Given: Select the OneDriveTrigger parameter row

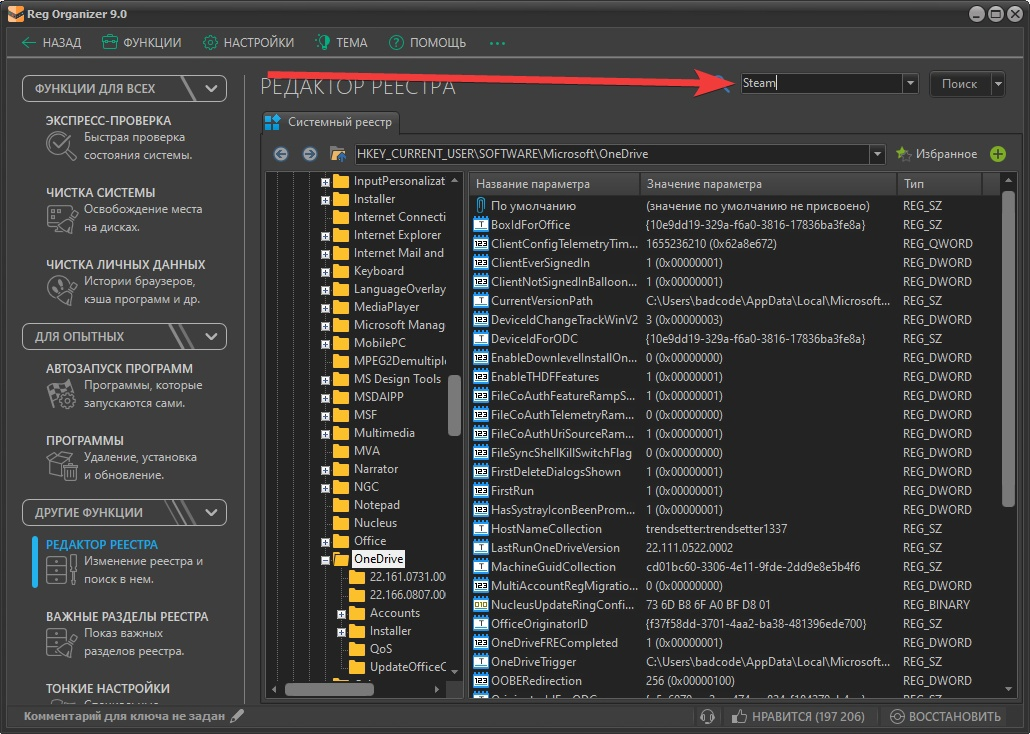Looking at the screenshot, I should click(x=736, y=662).
